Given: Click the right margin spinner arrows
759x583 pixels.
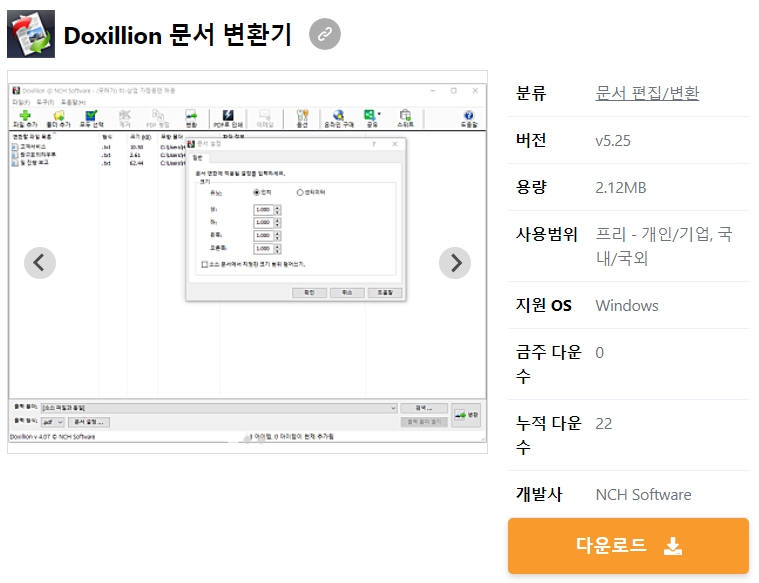Looking at the screenshot, I should point(277,249).
